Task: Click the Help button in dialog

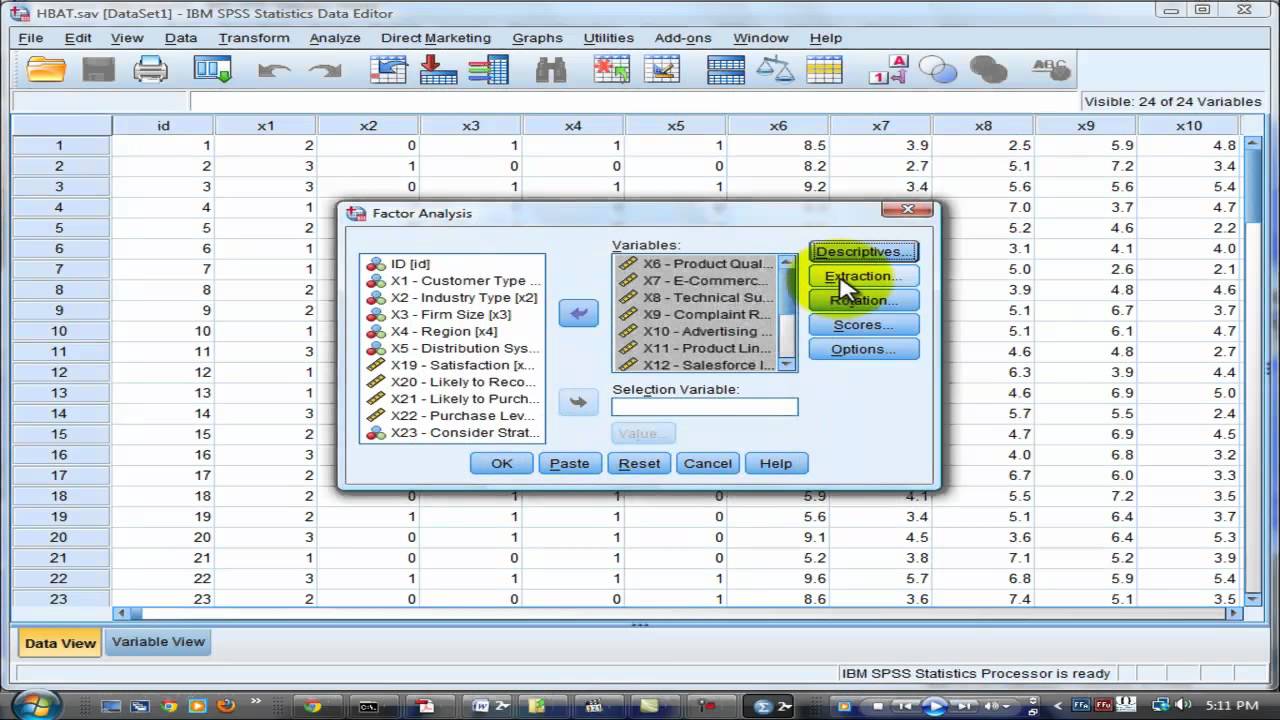Action: [x=776, y=463]
